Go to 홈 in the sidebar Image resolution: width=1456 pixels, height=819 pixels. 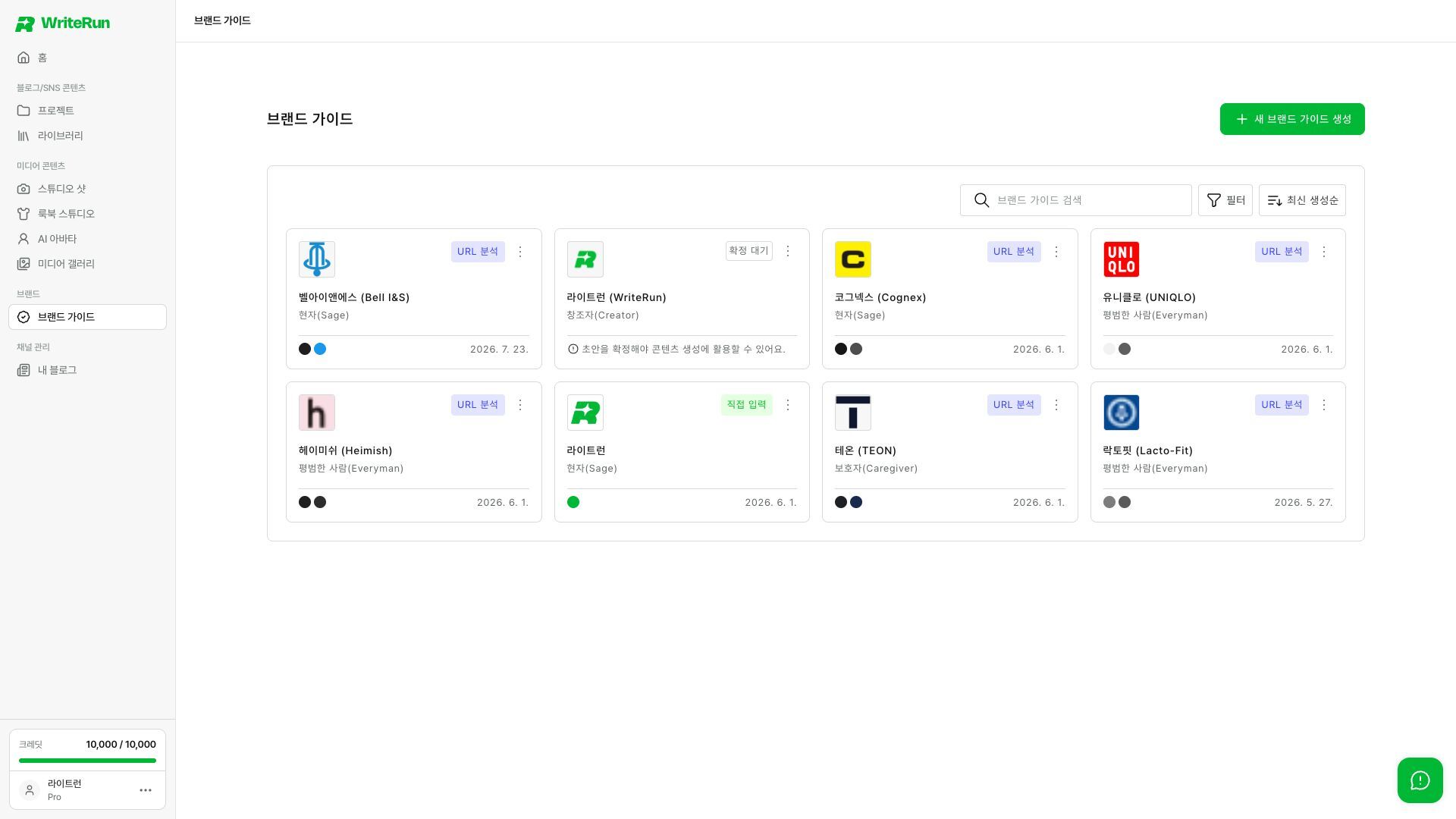(x=87, y=58)
